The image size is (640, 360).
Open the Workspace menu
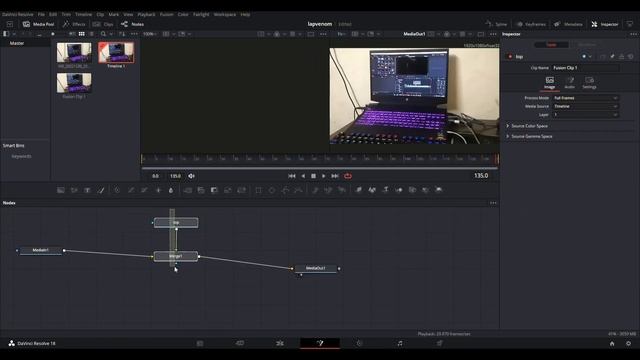coord(225,14)
